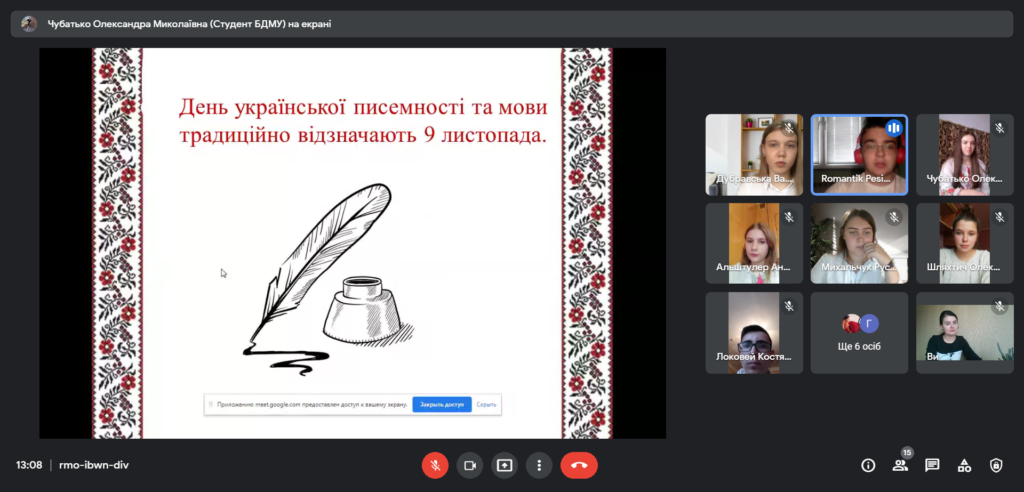Click the 'Скрыть' hide link in sharing bar

tap(486, 404)
